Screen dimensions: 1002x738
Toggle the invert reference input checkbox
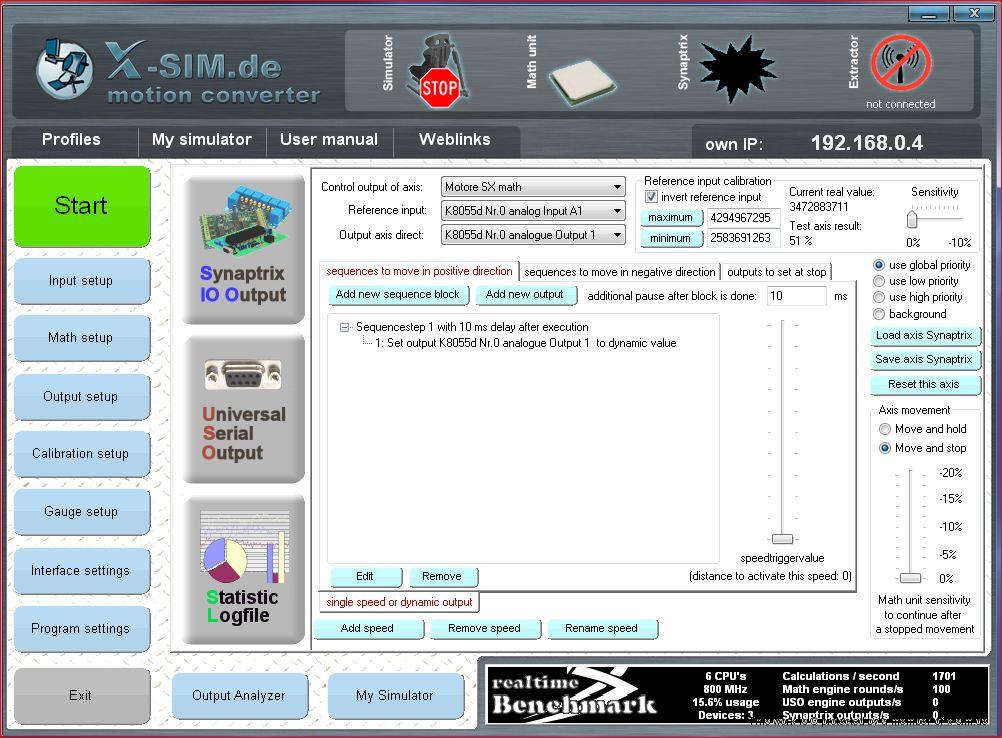click(651, 197)
